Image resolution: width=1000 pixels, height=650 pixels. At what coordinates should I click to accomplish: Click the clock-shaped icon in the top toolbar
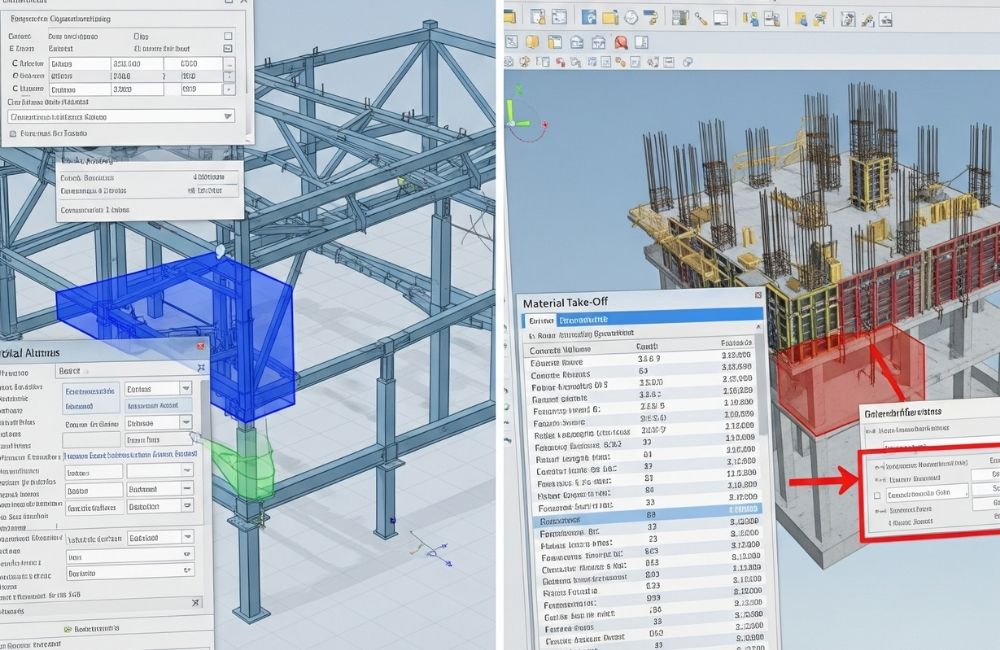(632, 16)
